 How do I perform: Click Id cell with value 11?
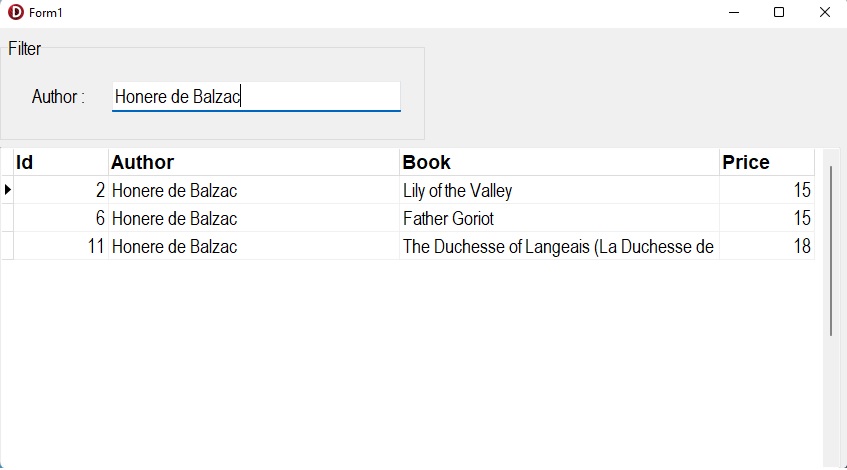[60, 247]
